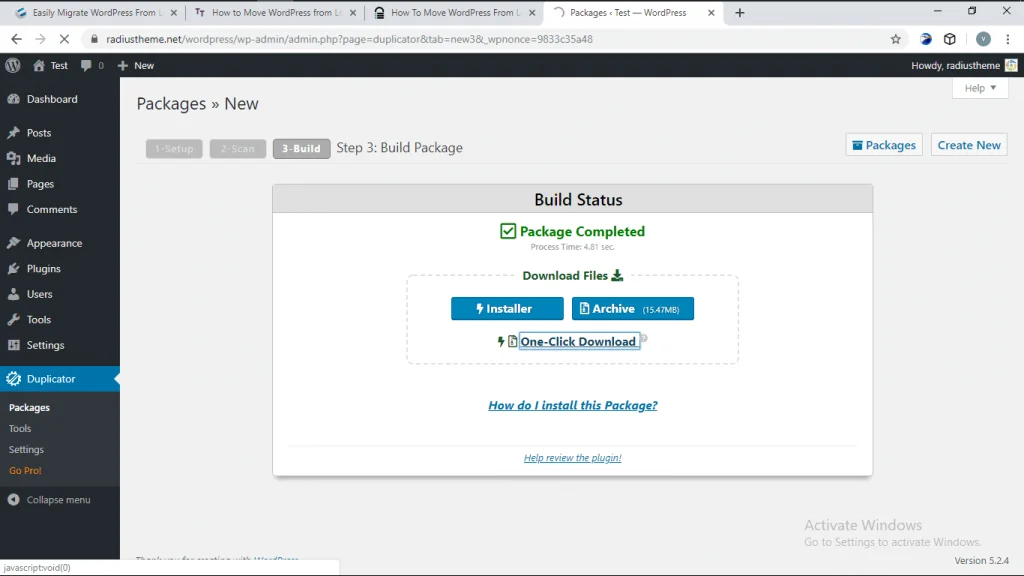Click the Go Pro! link

tap(25, 470)
